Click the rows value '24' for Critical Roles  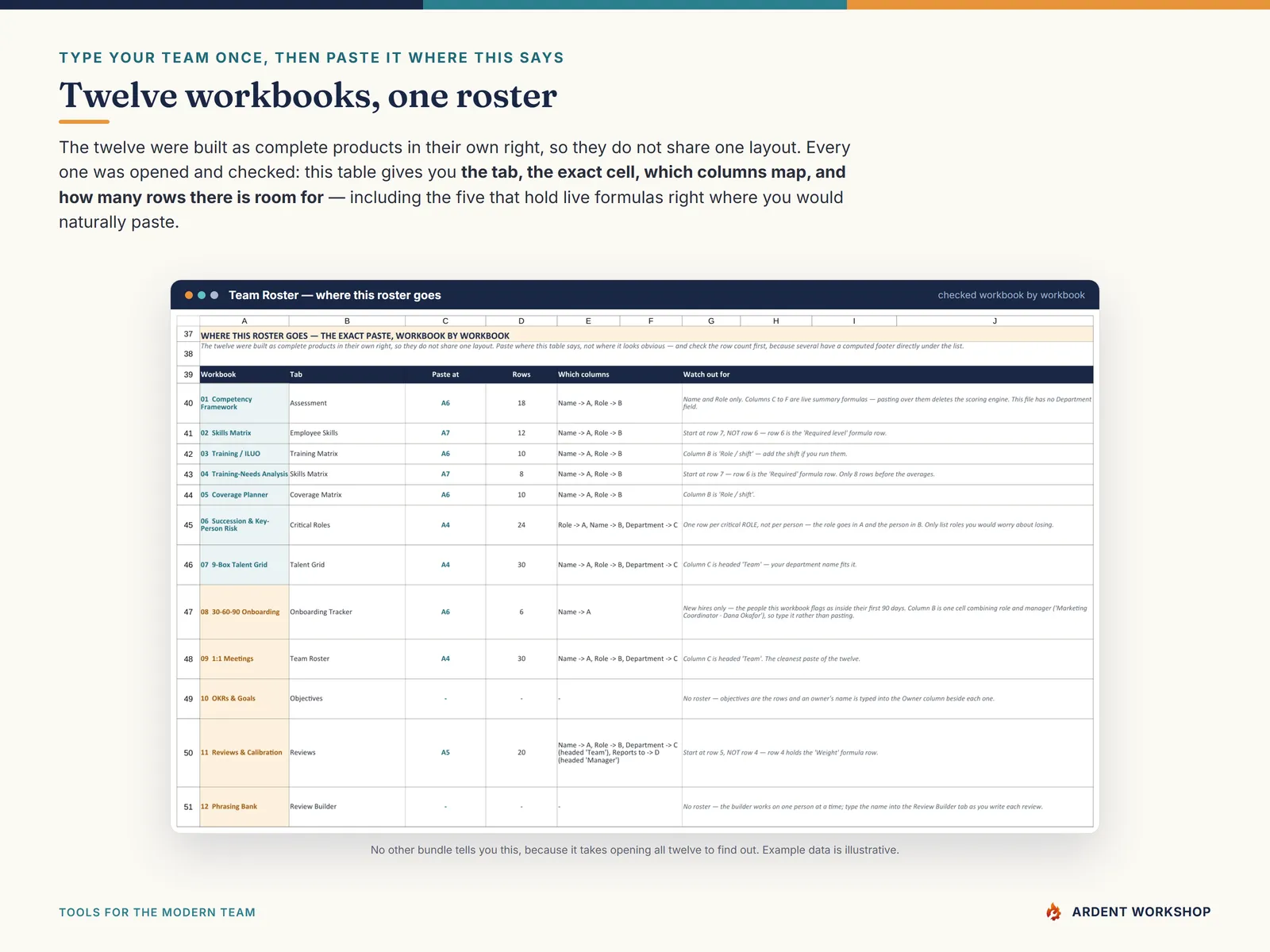[521, 525]
